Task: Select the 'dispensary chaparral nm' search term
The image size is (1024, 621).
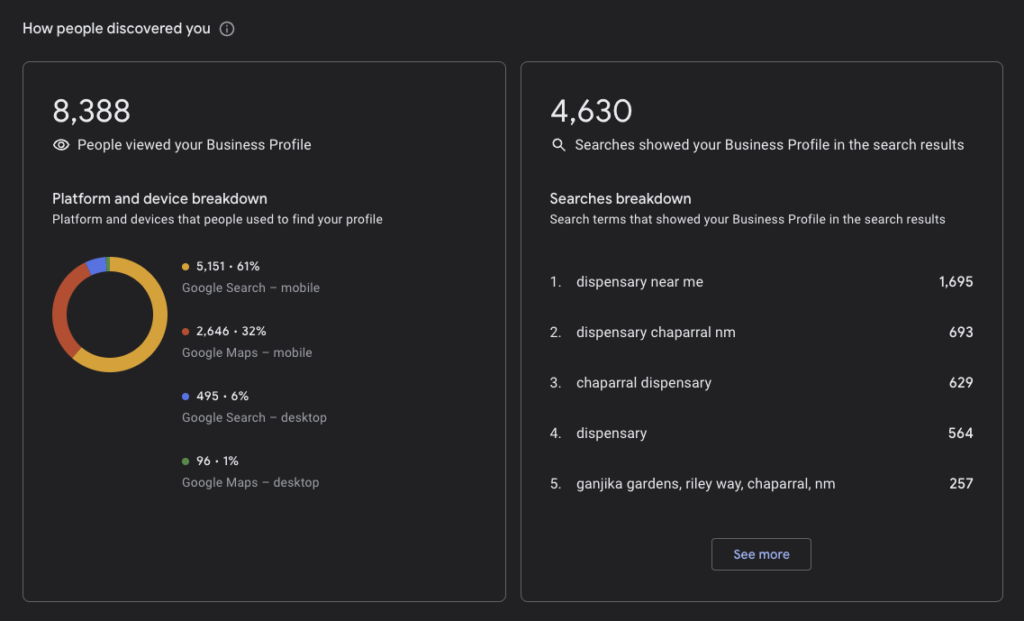Action: pos(655,332)
